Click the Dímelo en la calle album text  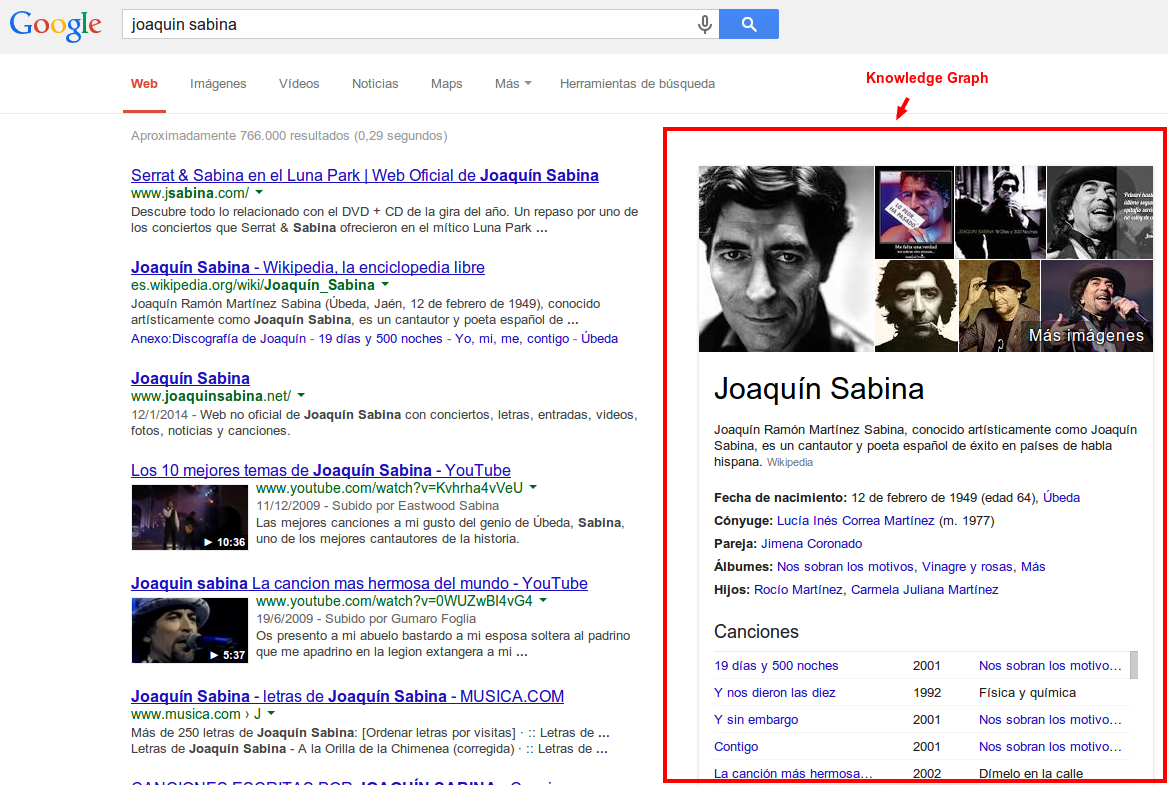[x=1031, y=774]
